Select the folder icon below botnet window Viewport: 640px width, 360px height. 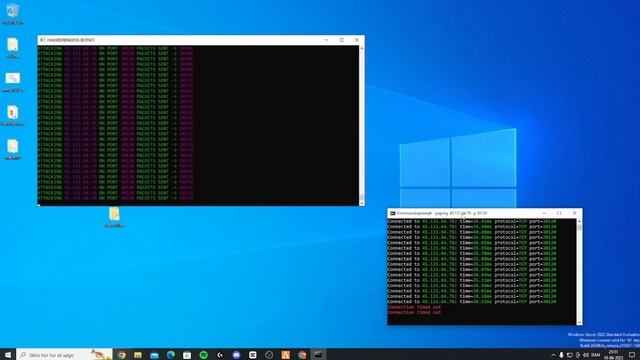114,217
